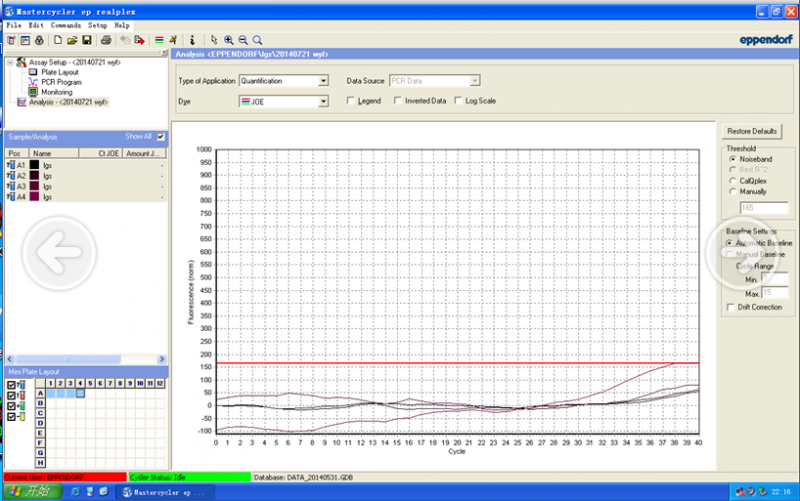Image resolution: width=800 pixels, height=501 pixels.
Task: Open the Type of Application dropdown
Action: coord(323,80)
